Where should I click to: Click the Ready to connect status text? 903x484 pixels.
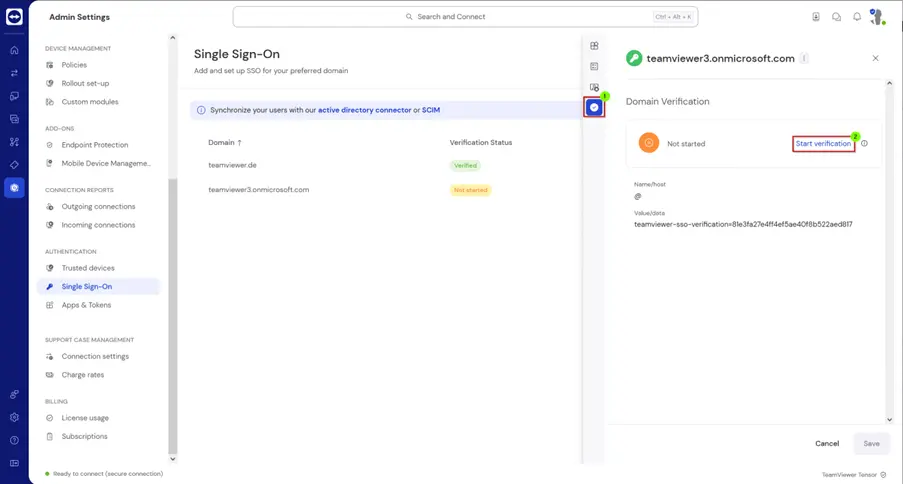108,474
